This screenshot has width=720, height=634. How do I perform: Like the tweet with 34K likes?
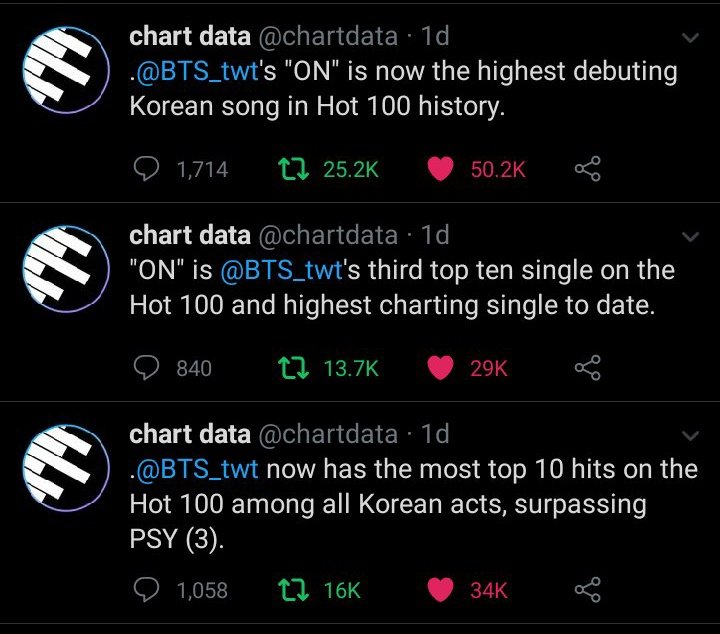441,590
